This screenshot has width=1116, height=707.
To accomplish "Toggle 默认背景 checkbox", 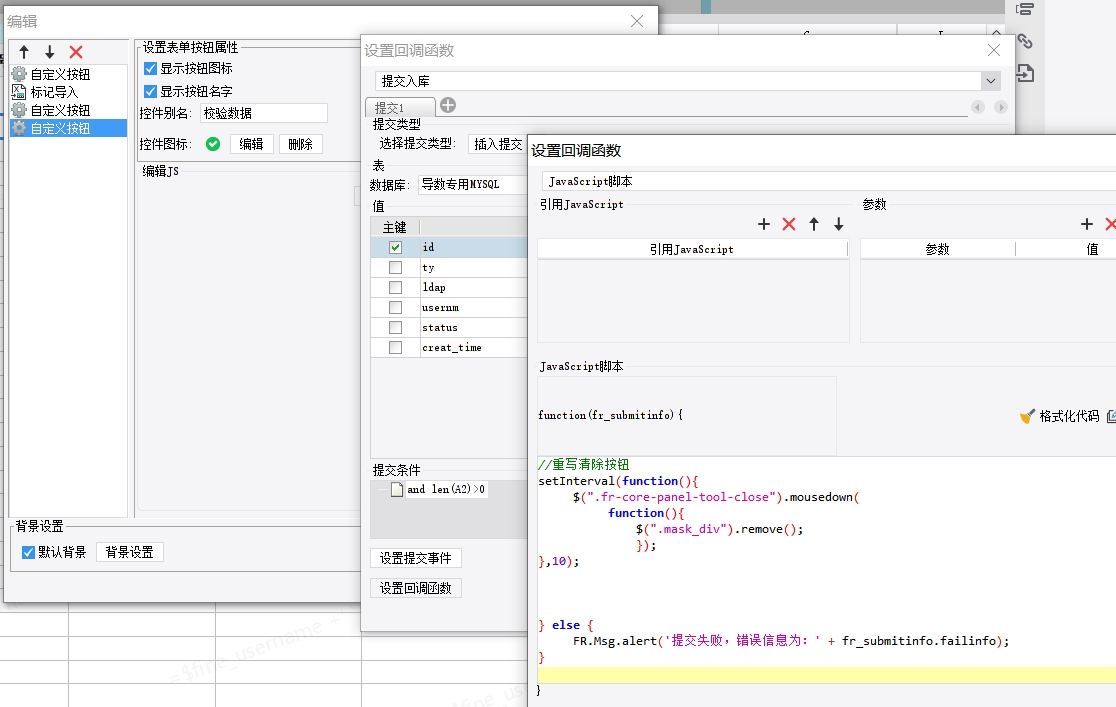I will coord(28,552).
